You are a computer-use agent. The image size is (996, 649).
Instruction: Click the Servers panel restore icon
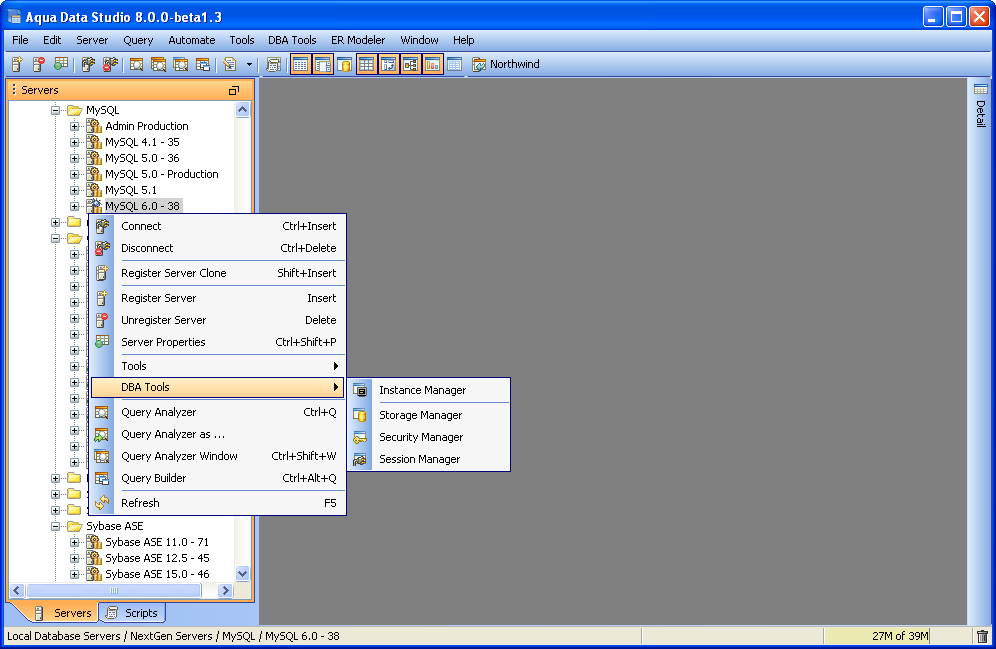234,90
